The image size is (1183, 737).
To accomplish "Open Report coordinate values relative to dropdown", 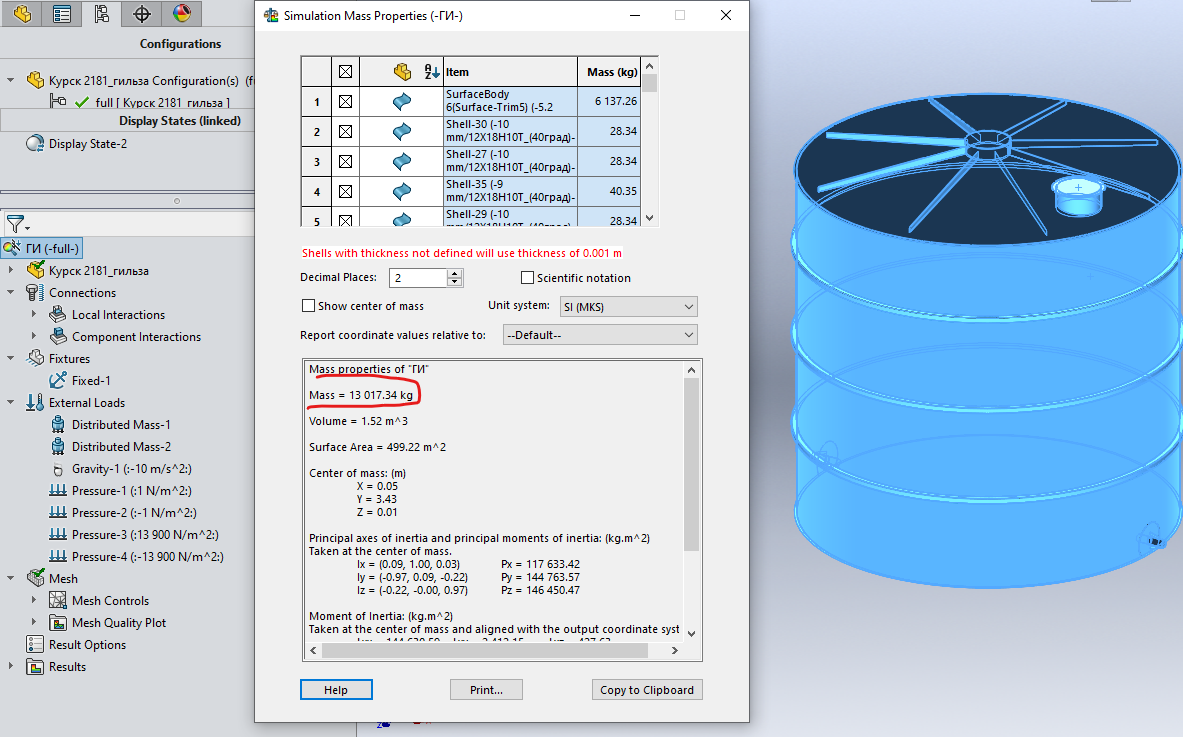I will pyautogui.click(x=600, y=335).
